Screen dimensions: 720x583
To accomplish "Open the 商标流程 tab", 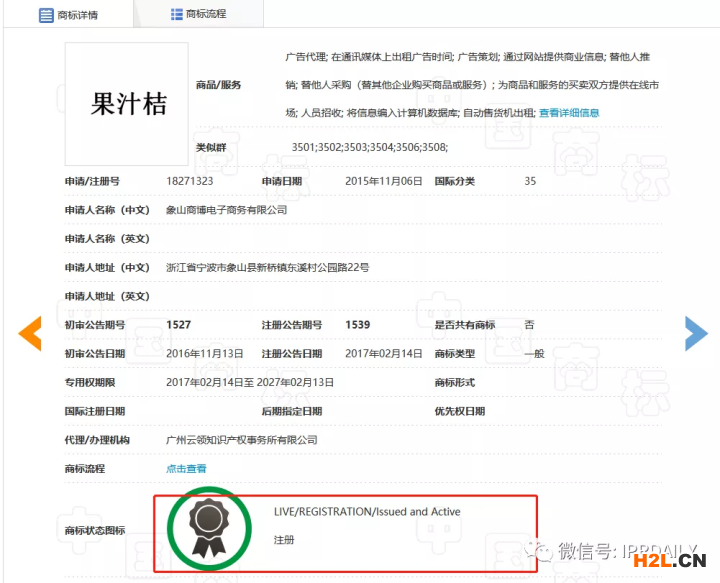I will click(206, 14).
